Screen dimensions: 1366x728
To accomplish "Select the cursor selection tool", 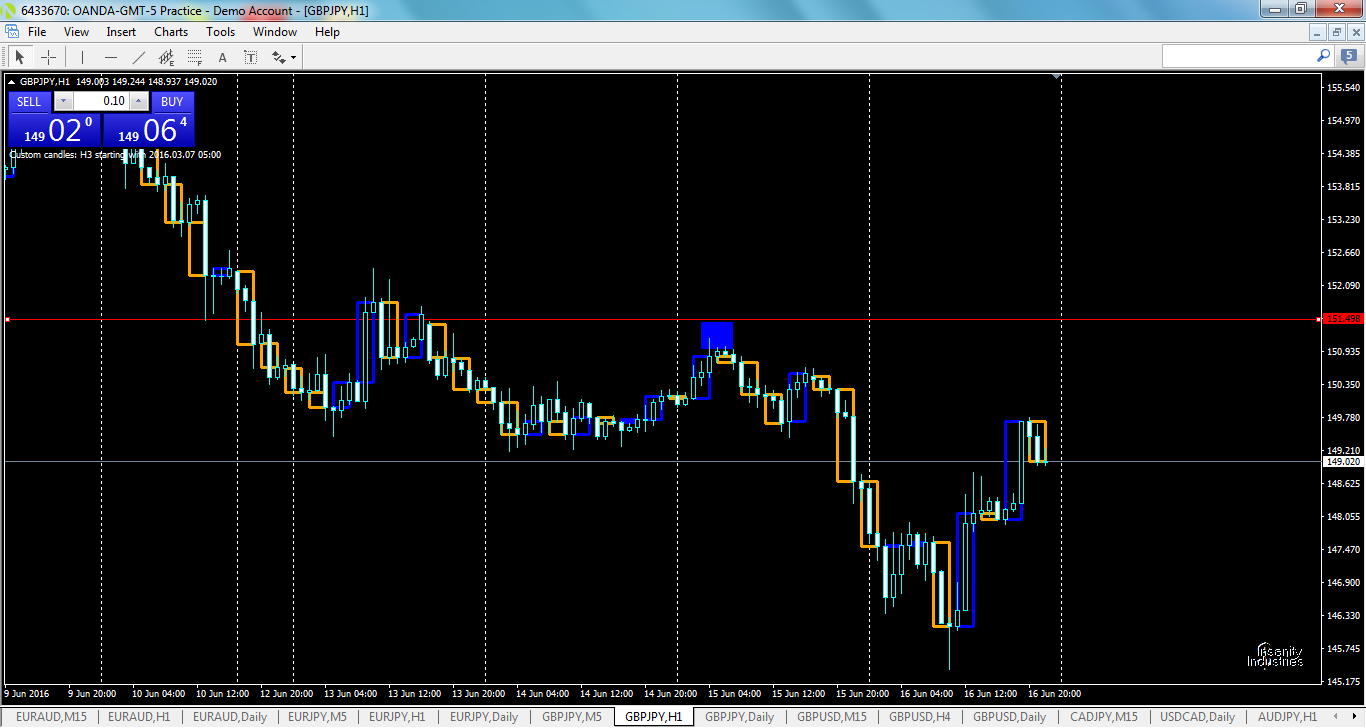I will [x=20, y=56].
